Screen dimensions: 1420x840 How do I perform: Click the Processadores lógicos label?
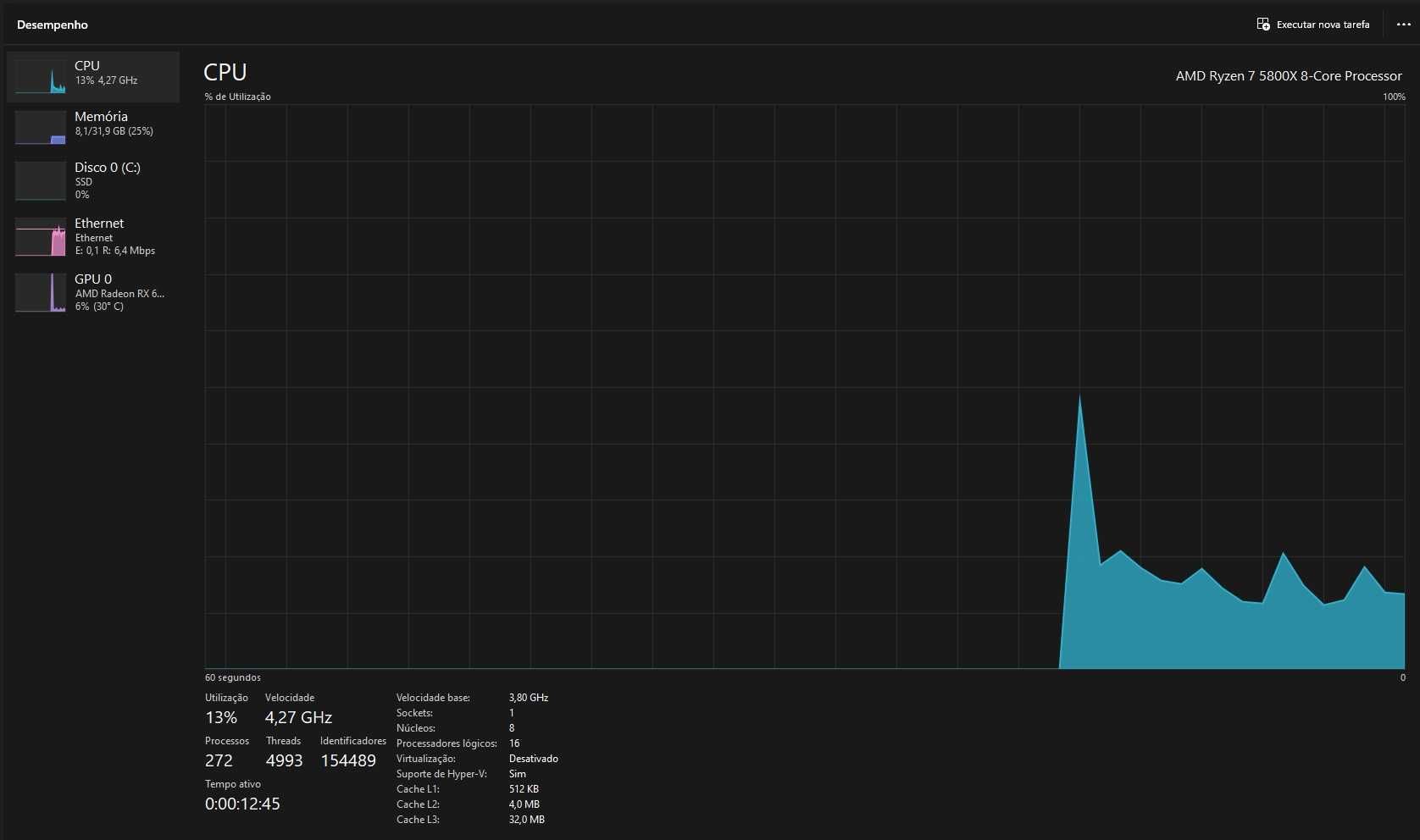(447, 743)
